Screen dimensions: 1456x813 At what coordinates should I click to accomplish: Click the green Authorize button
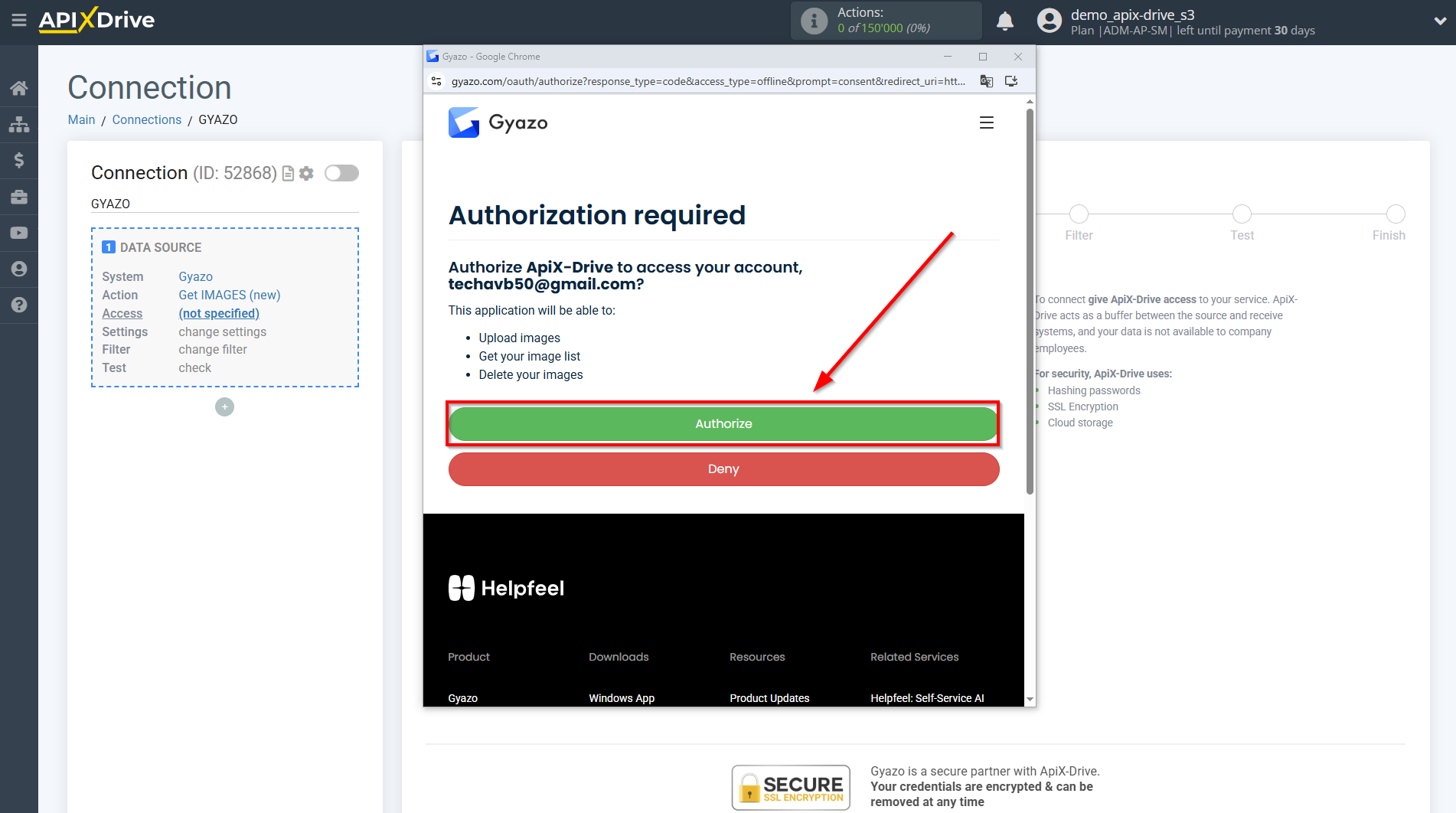723,423
